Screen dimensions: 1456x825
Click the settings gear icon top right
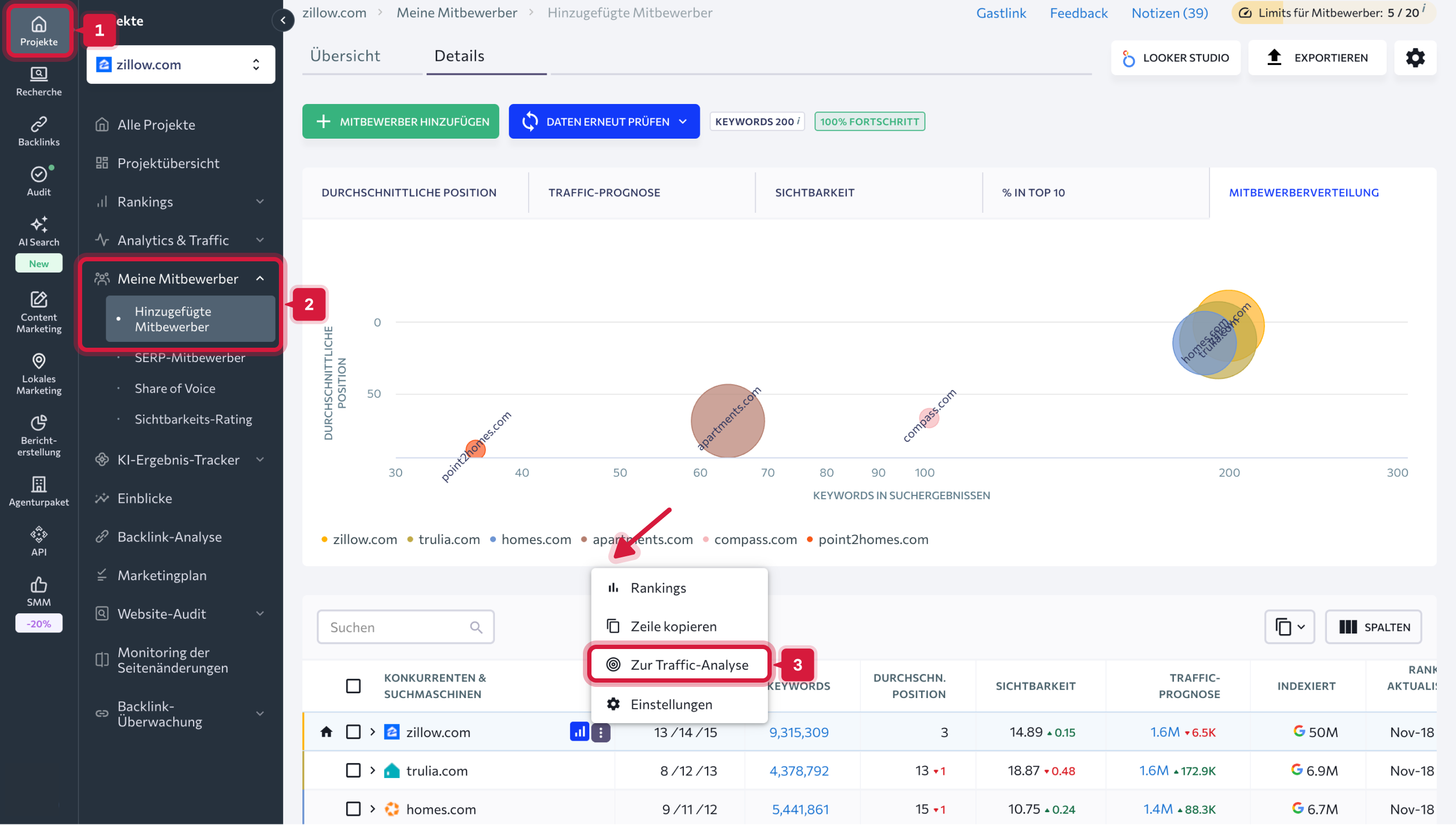(1414, 58)
